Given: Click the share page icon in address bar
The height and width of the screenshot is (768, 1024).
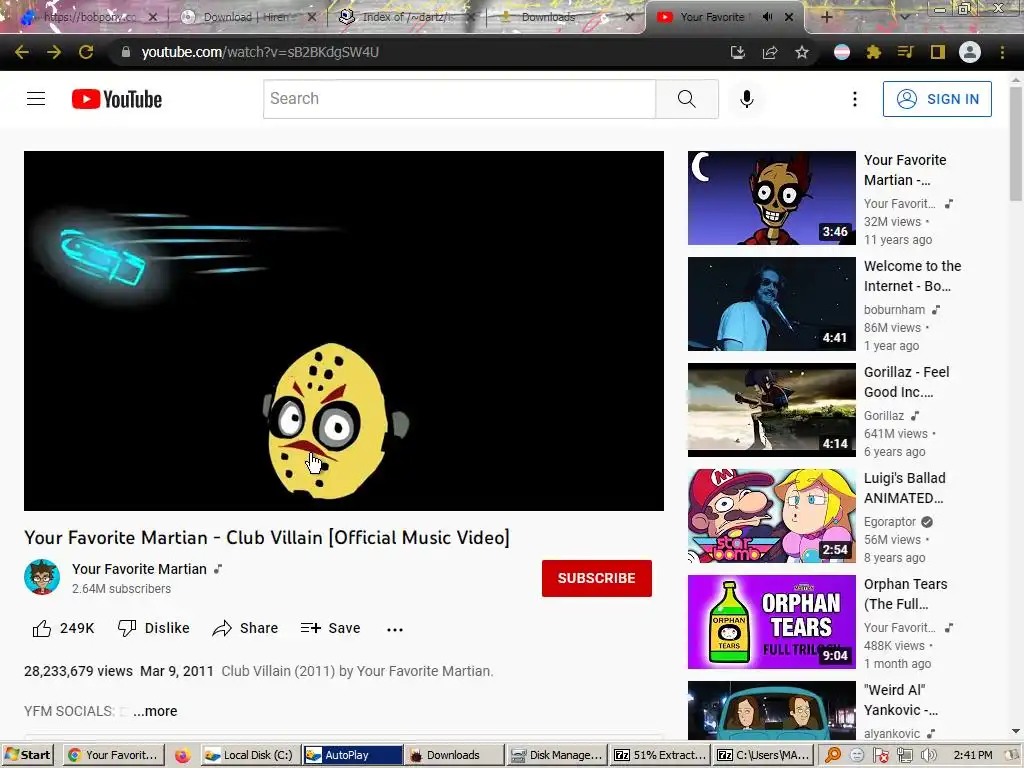Looking at the screenshot, I should coord(770,52).
